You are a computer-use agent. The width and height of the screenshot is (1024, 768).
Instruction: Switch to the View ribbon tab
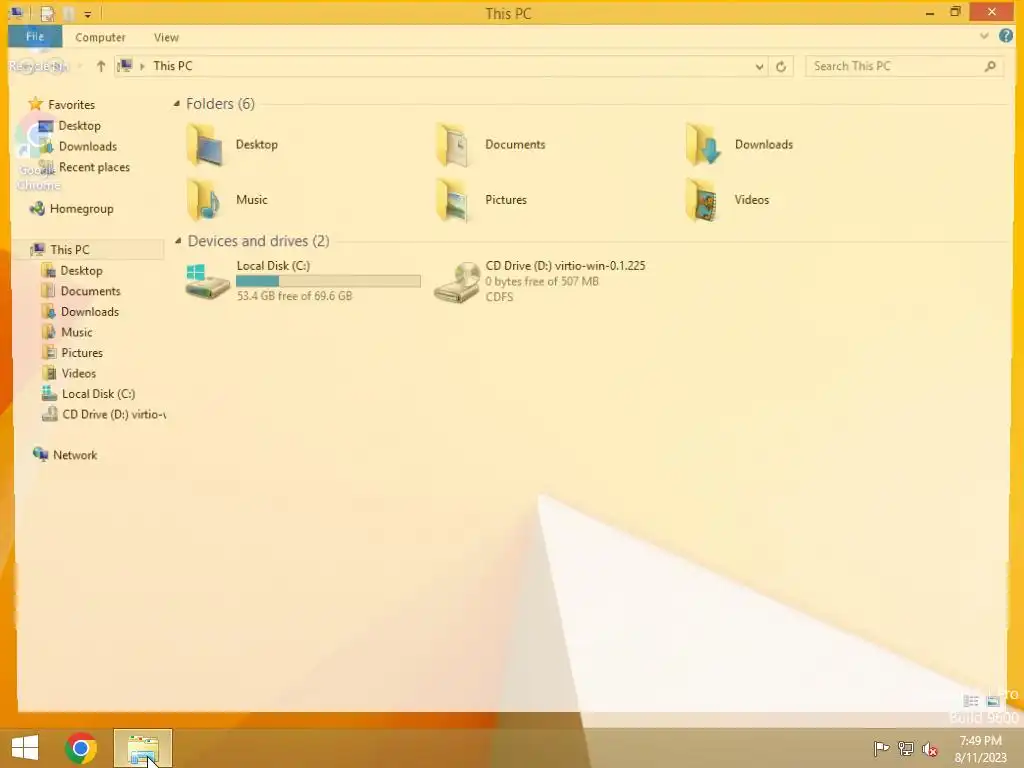[166, 37]
